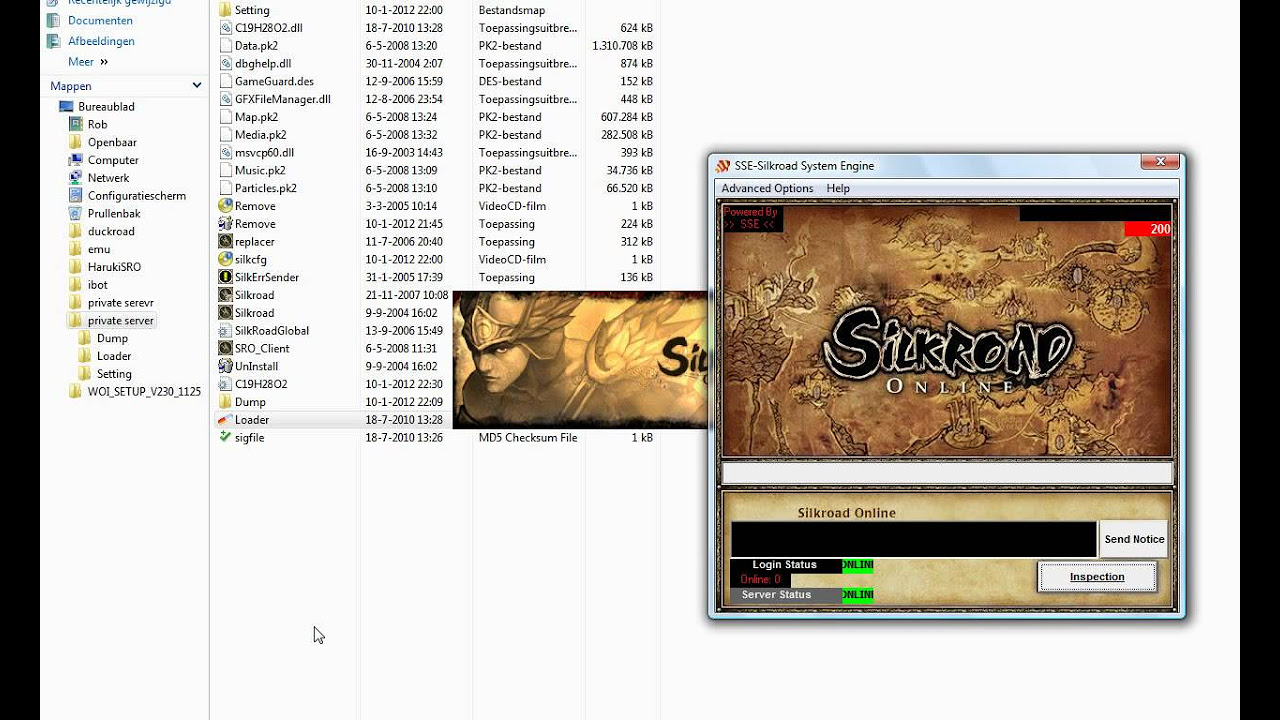Select Setting subfolder in tree
Viewport: 1280px width, 720px height.
[114, 374]
